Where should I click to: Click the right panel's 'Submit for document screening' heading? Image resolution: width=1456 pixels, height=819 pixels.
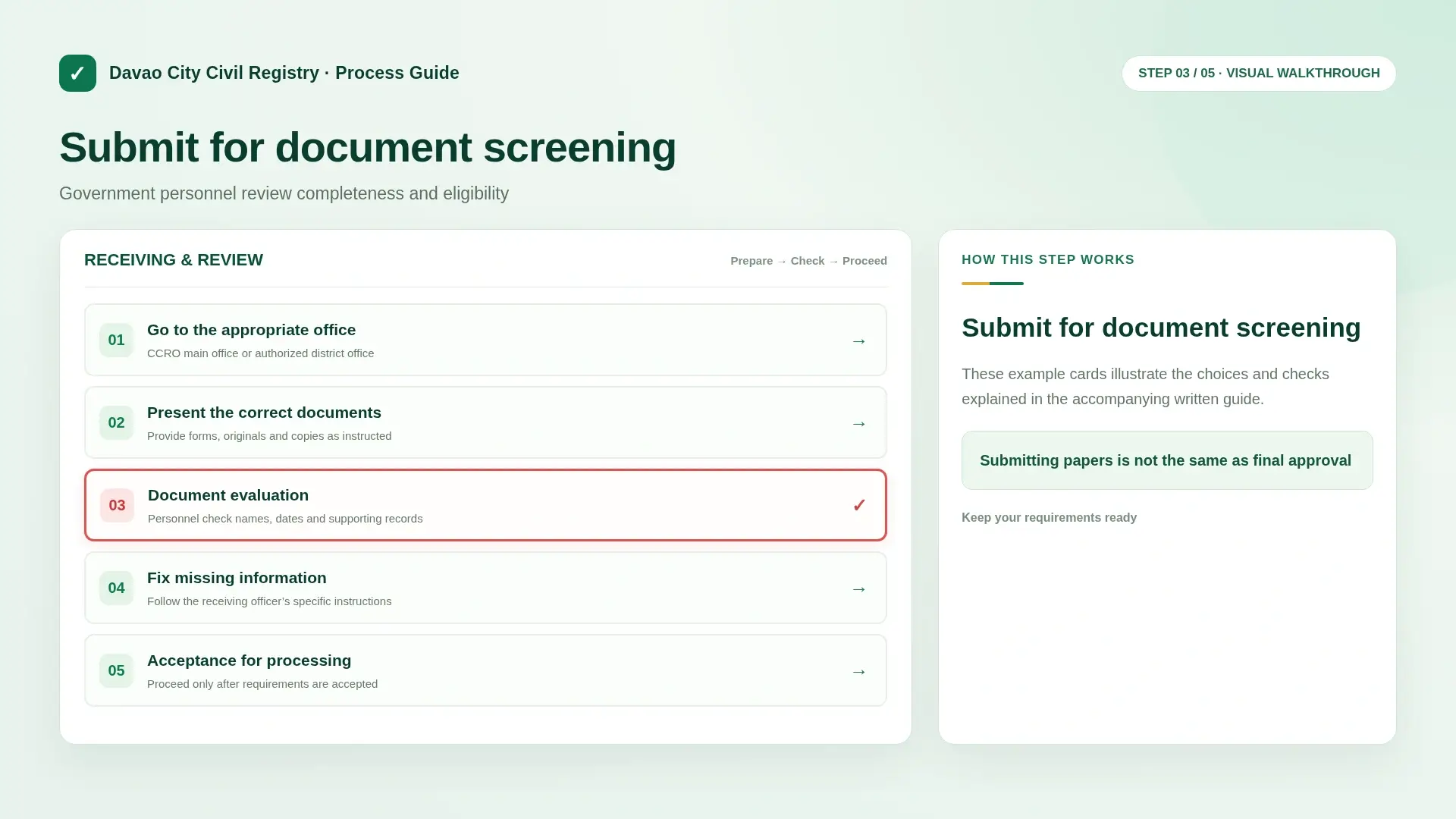1161,328
